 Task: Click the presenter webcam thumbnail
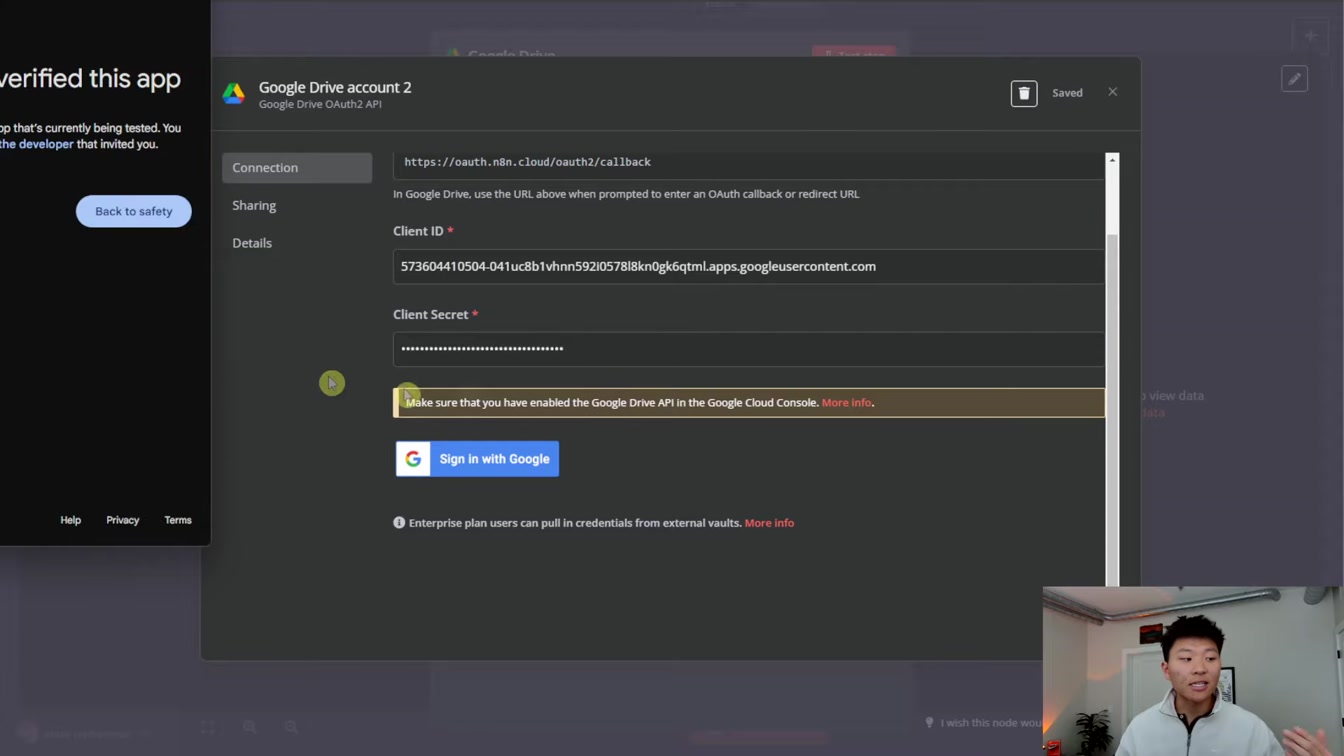tap(1192, 671)
